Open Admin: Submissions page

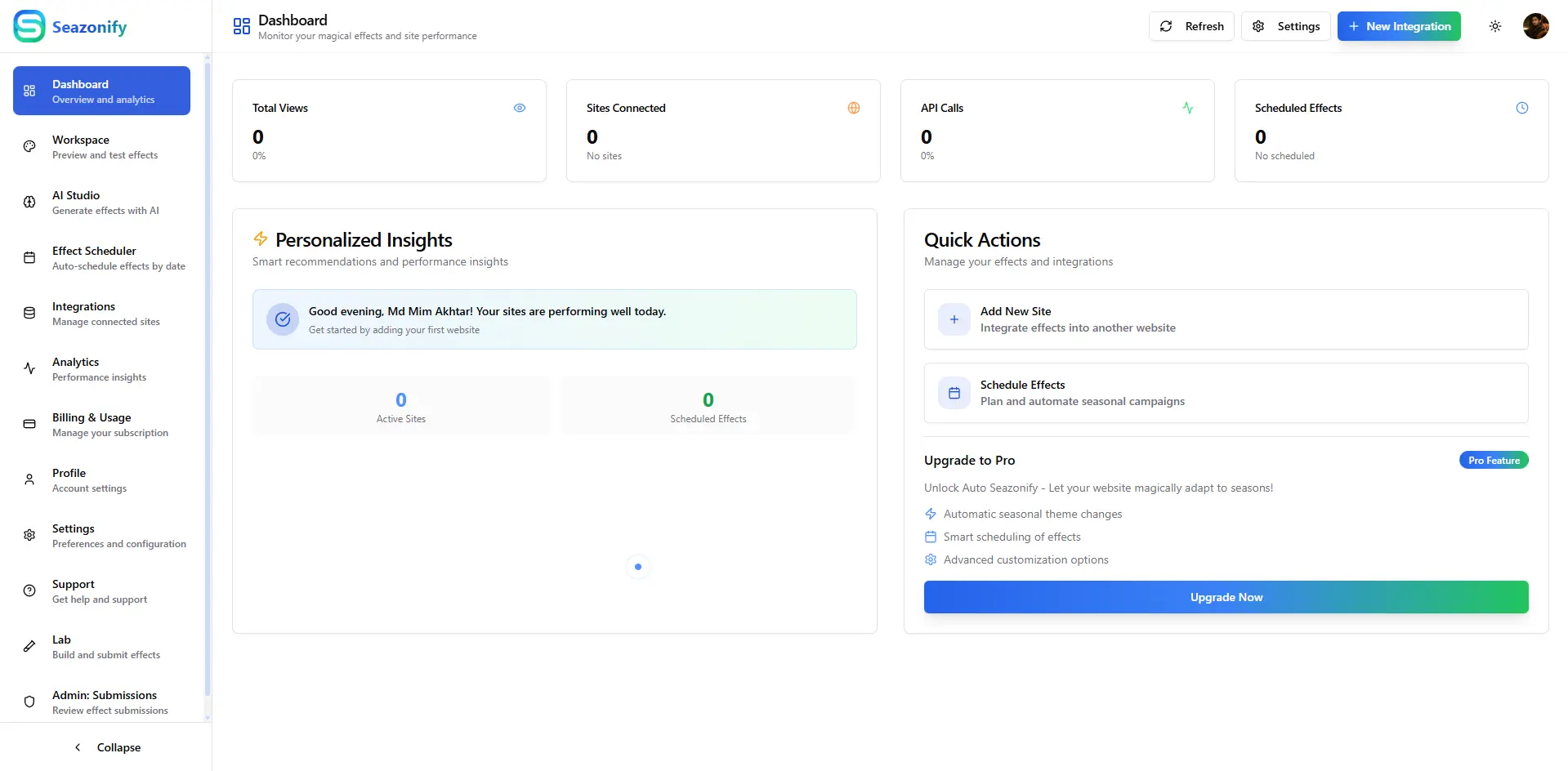(x=102, y=702)
